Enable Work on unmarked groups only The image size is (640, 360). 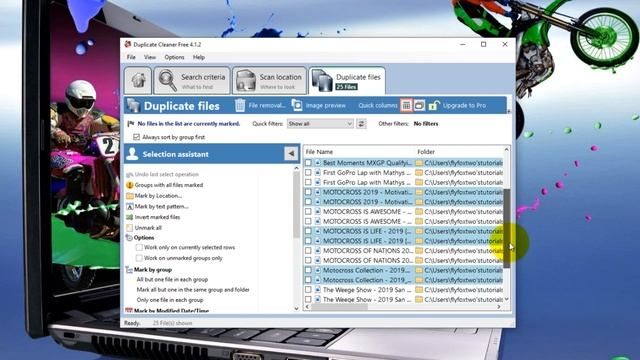(139, 258)
